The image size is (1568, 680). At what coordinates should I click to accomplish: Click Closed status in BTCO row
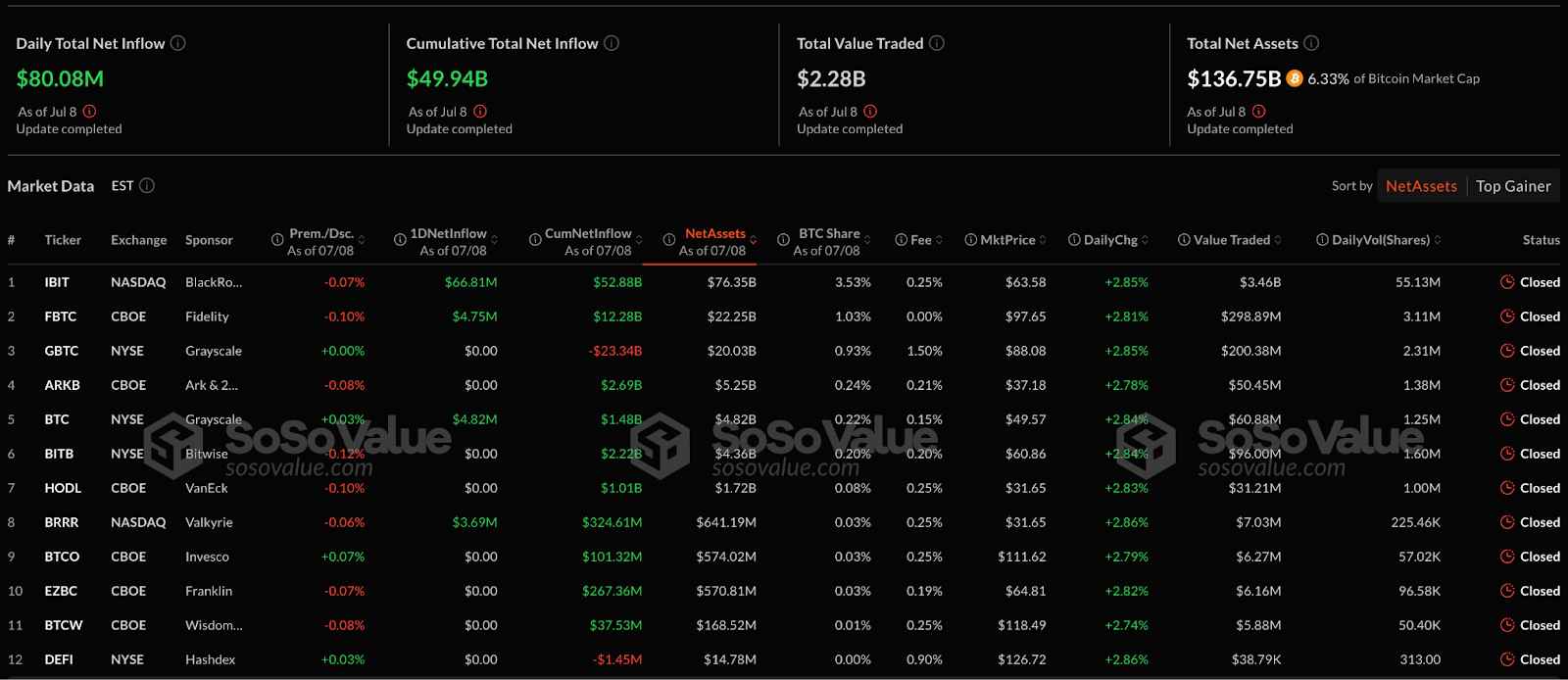pyautogui.click(x=1540, y=557)
